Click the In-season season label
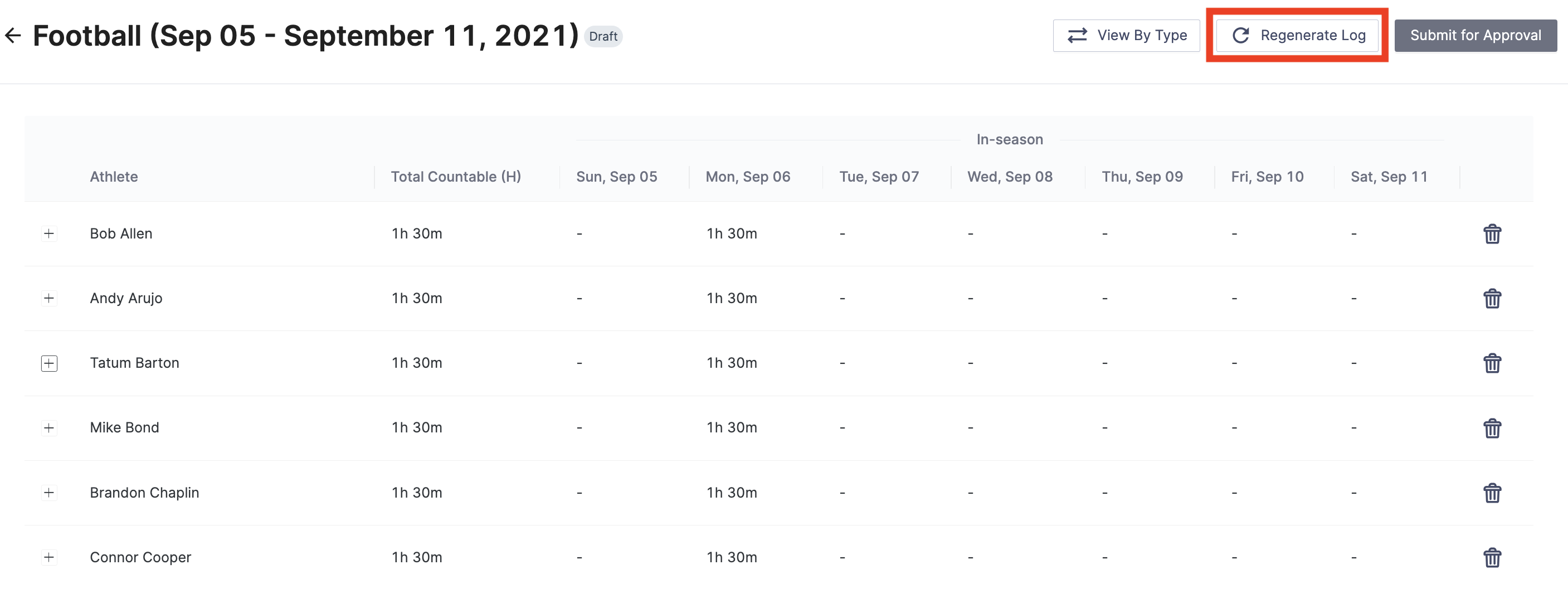Viewport: 1568px width, 589px height. click(x=1010, y=139)
